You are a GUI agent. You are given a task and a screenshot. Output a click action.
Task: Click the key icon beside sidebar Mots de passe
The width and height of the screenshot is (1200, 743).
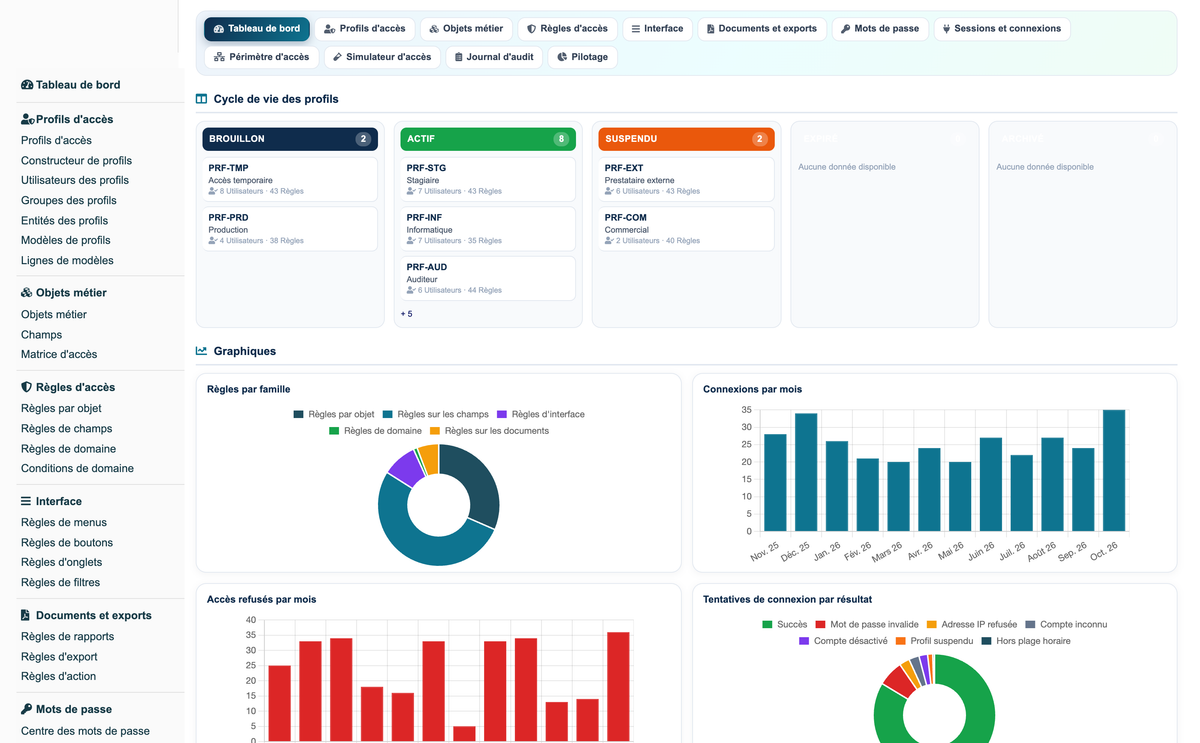[x=26, y=709]
